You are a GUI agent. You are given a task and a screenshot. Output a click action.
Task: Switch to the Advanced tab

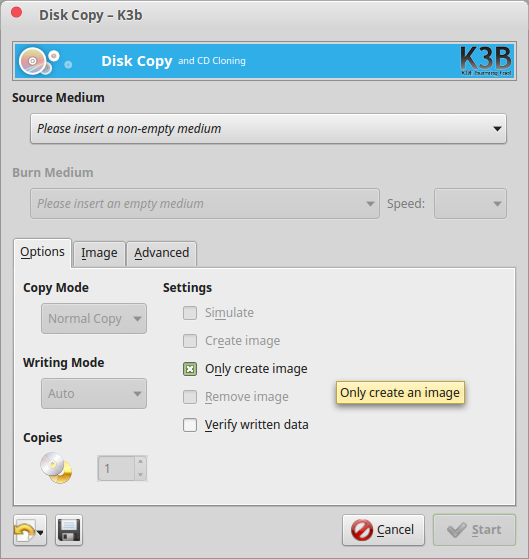click(x=161, y=253)
